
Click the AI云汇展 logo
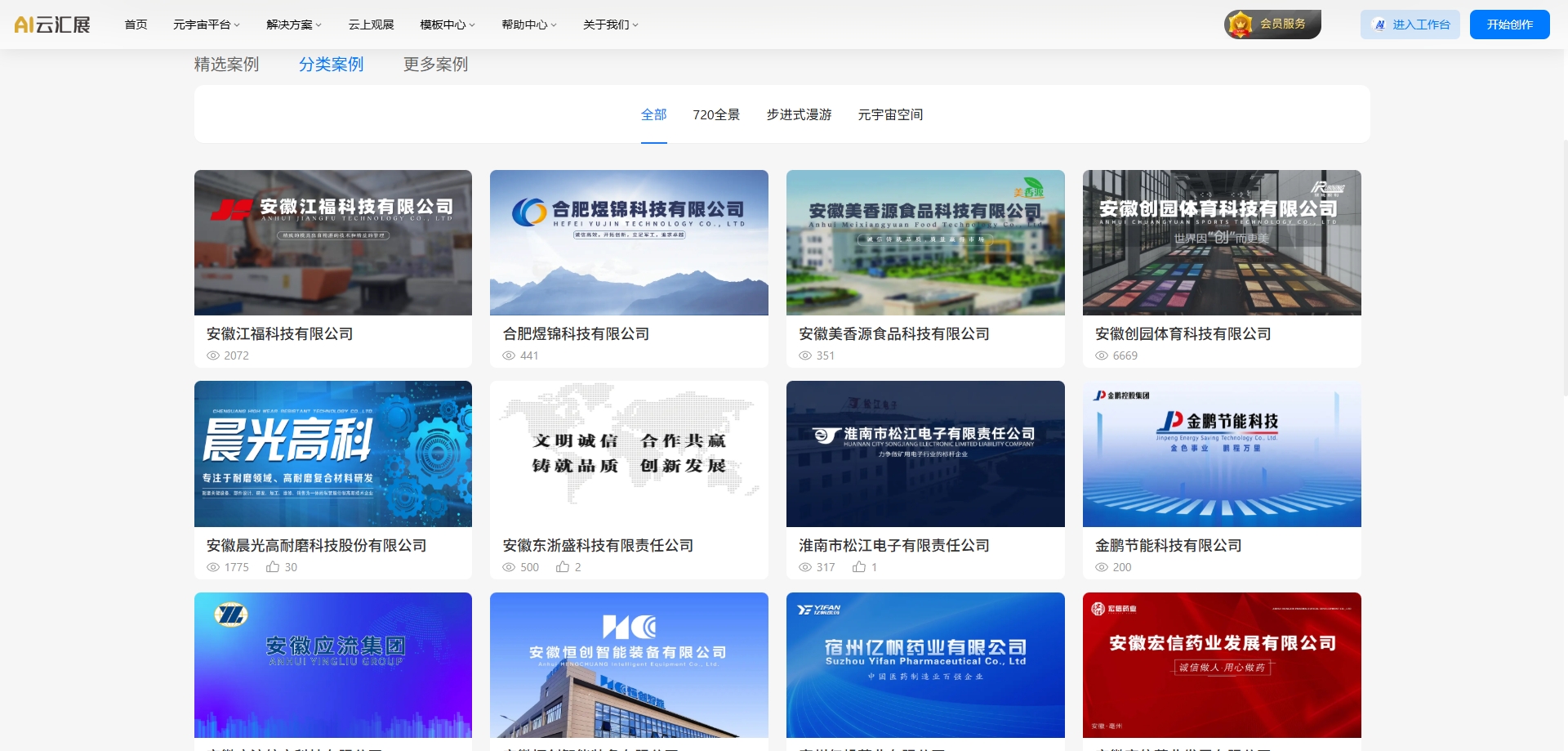(52, 25)
